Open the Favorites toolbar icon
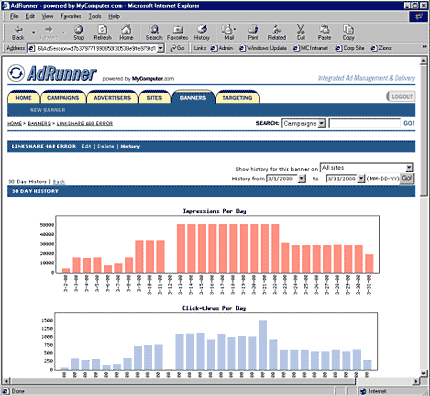The image size is (430, 396). coord(177,33)
